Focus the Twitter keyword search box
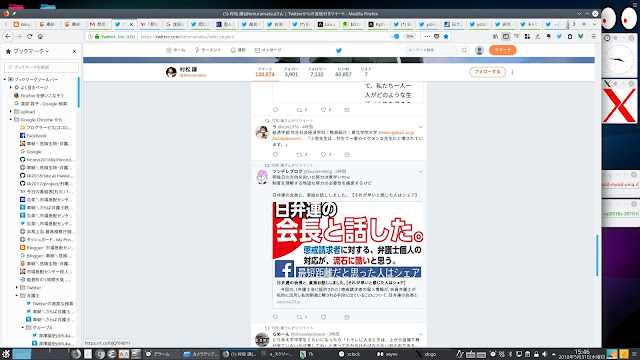 (436, 50)
